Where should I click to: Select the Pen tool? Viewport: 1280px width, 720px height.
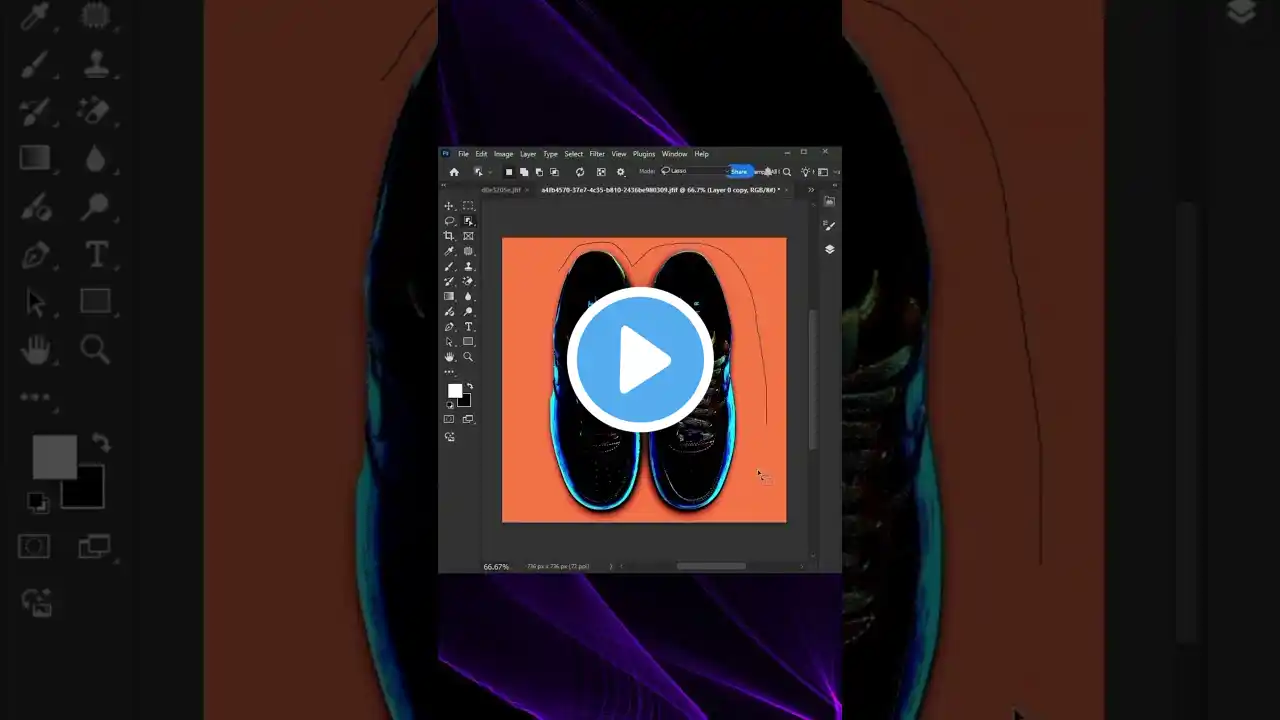(449, 327)
